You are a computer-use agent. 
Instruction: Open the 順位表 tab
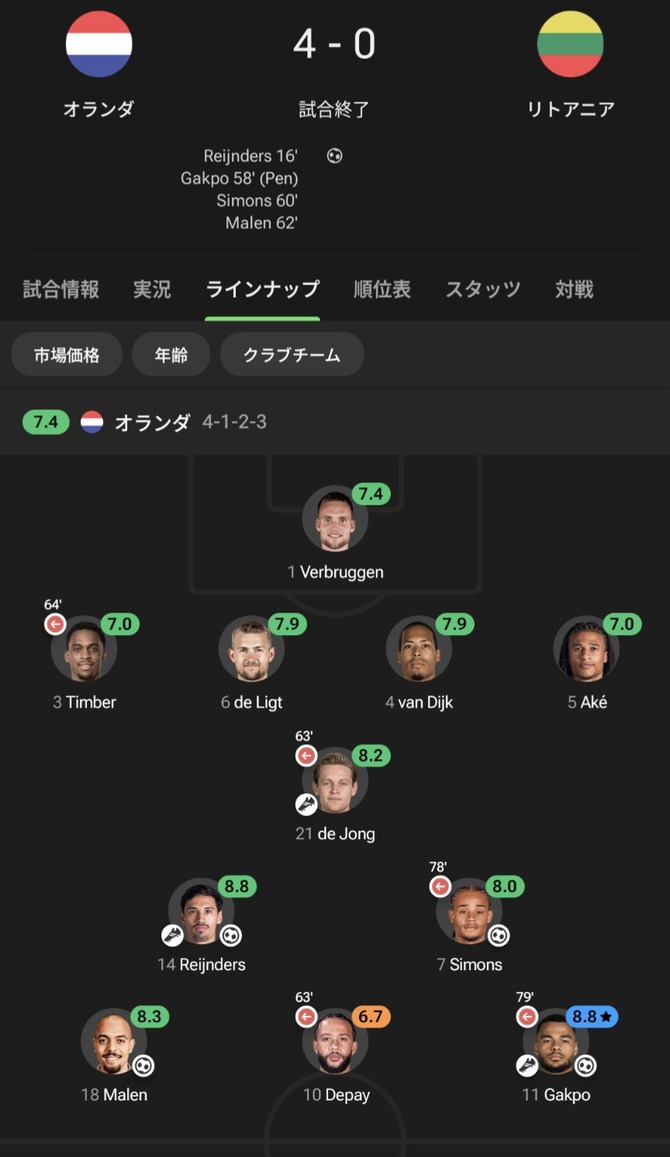point(382,290)
